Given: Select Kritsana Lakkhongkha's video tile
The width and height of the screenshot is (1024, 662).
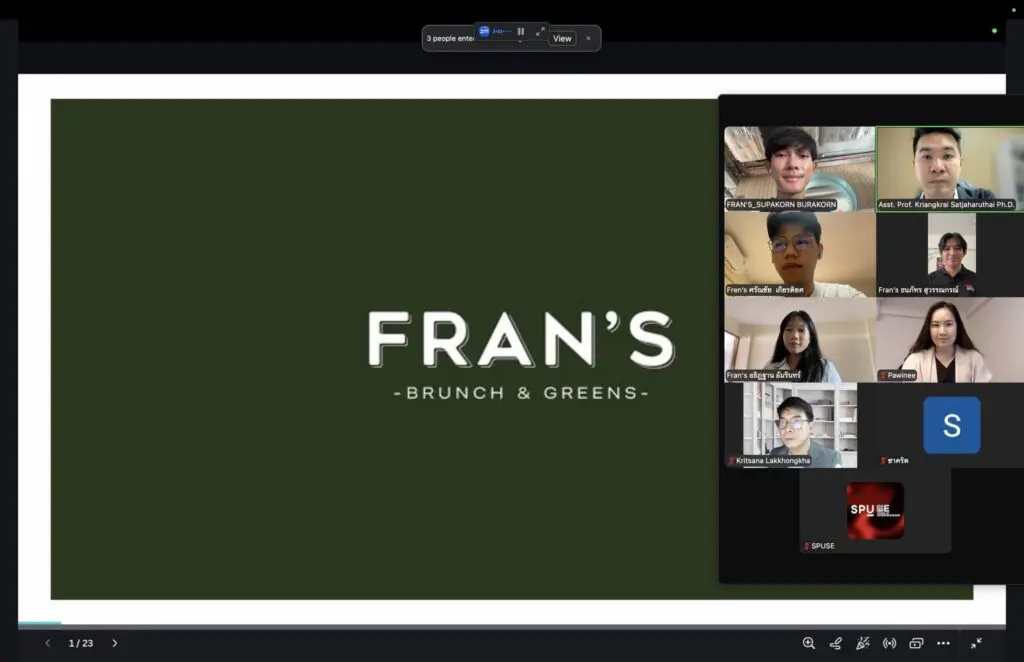Looking at the screenshot, I should click(799, 425).
